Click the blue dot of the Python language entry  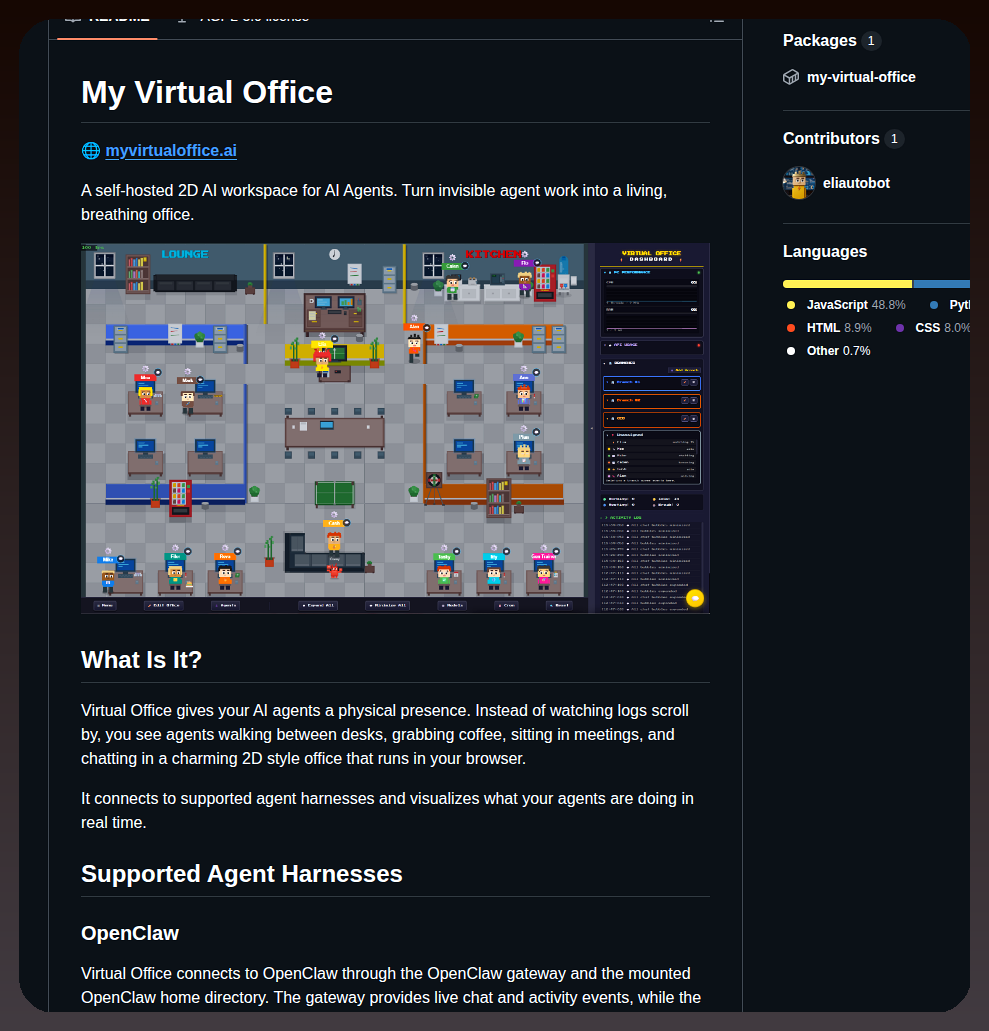(x=934, y=305)
